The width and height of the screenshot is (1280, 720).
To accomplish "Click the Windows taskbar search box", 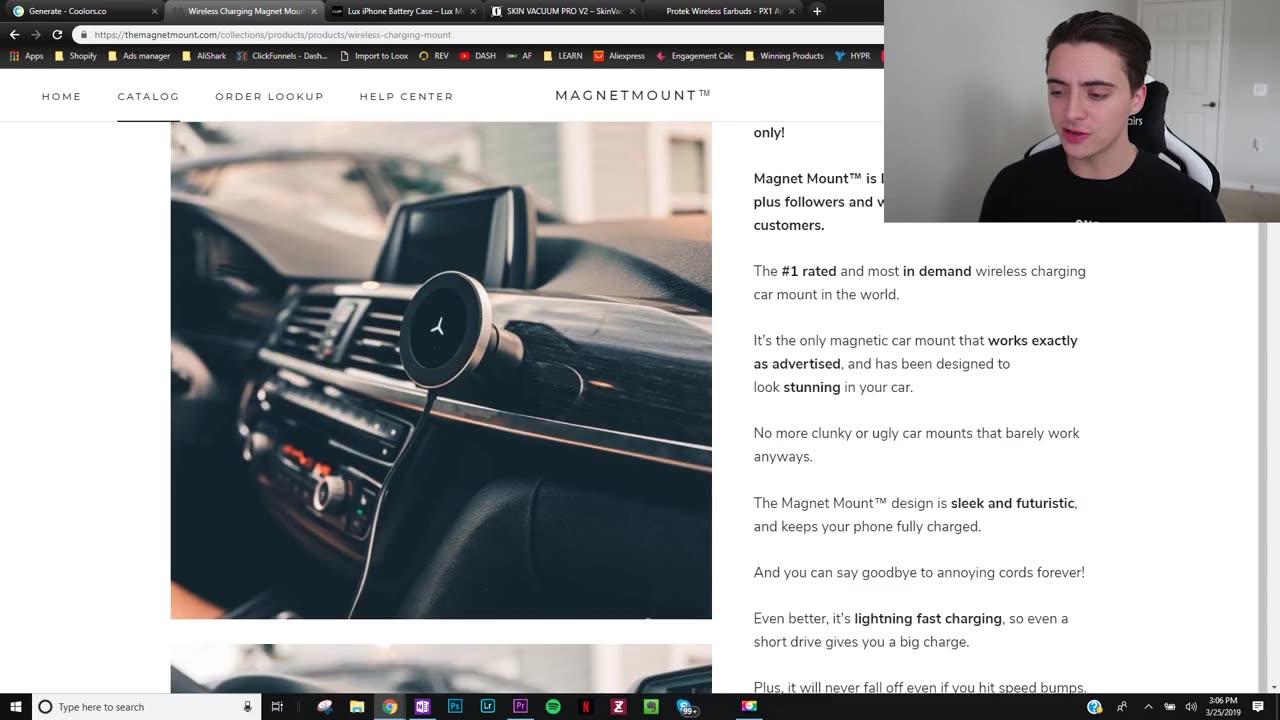I will (146, 707).
